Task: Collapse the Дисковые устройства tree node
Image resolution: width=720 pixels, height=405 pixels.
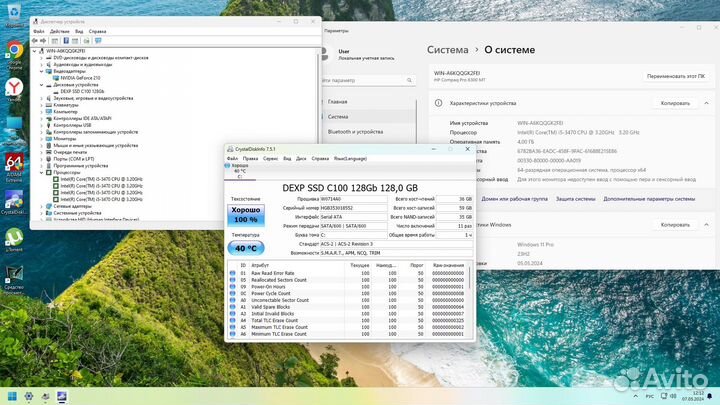Action: pyautogui.click(x=41, y=85)
